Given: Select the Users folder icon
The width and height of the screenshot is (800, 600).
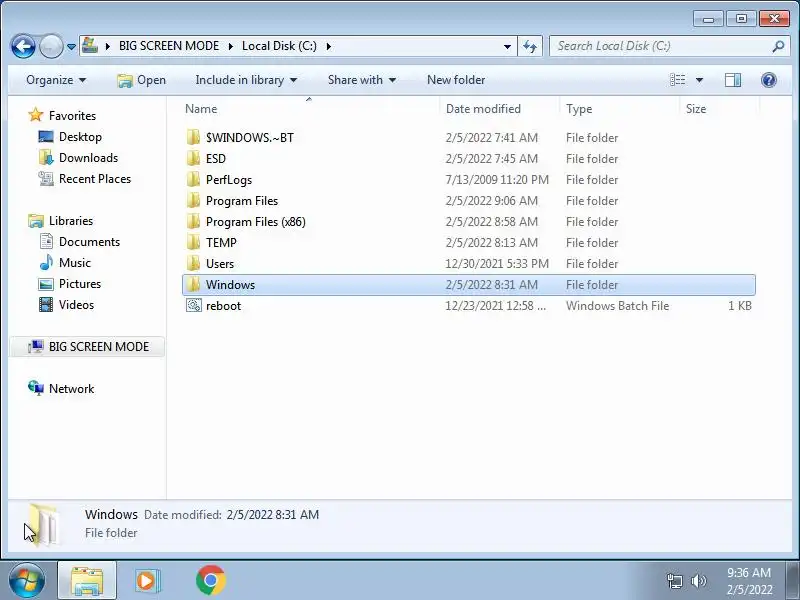Looking at the screenshot, I should [x=193, y=263].
